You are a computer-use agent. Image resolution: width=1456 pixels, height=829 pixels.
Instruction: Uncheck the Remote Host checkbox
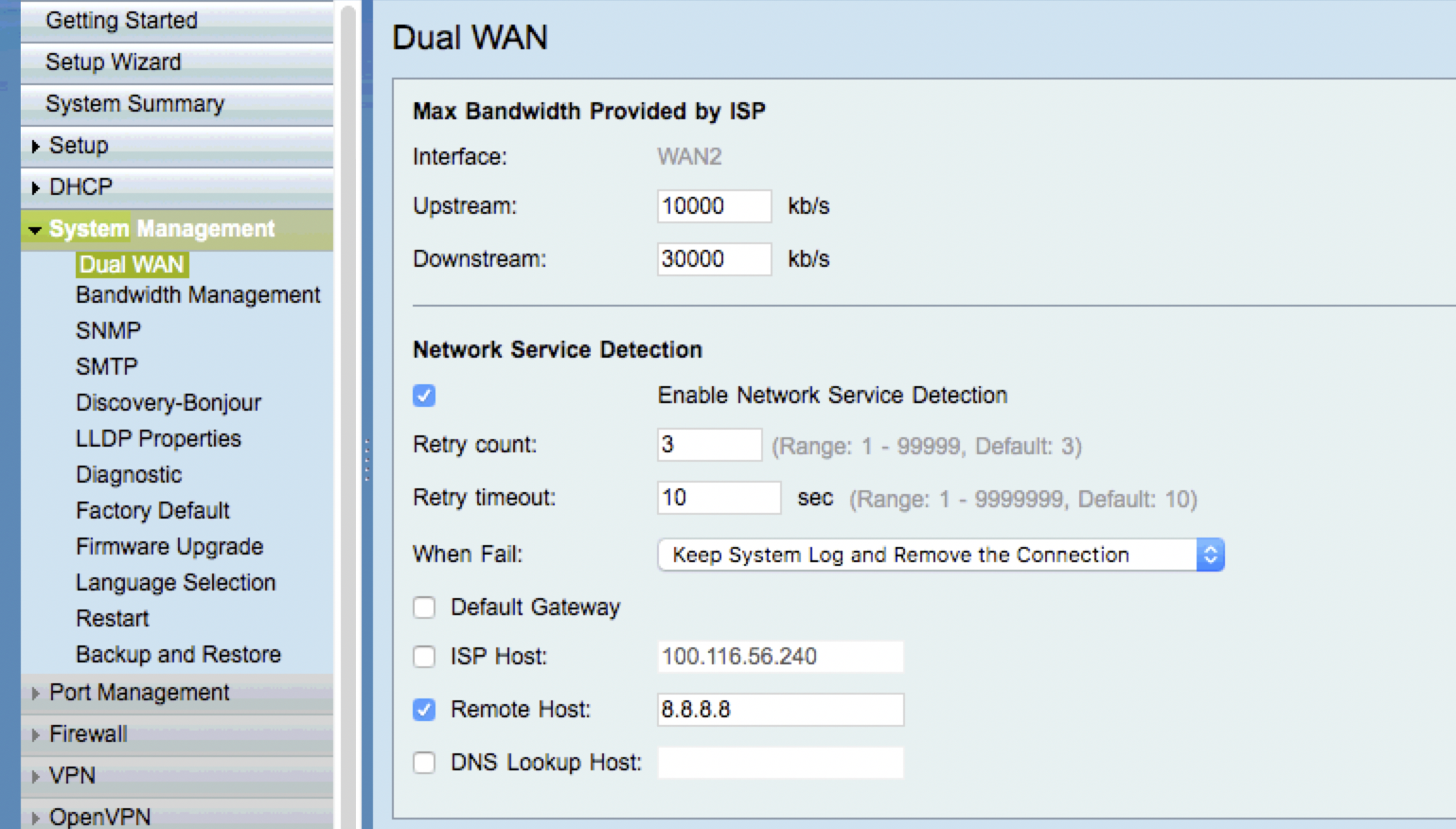(x=424, y=710)
